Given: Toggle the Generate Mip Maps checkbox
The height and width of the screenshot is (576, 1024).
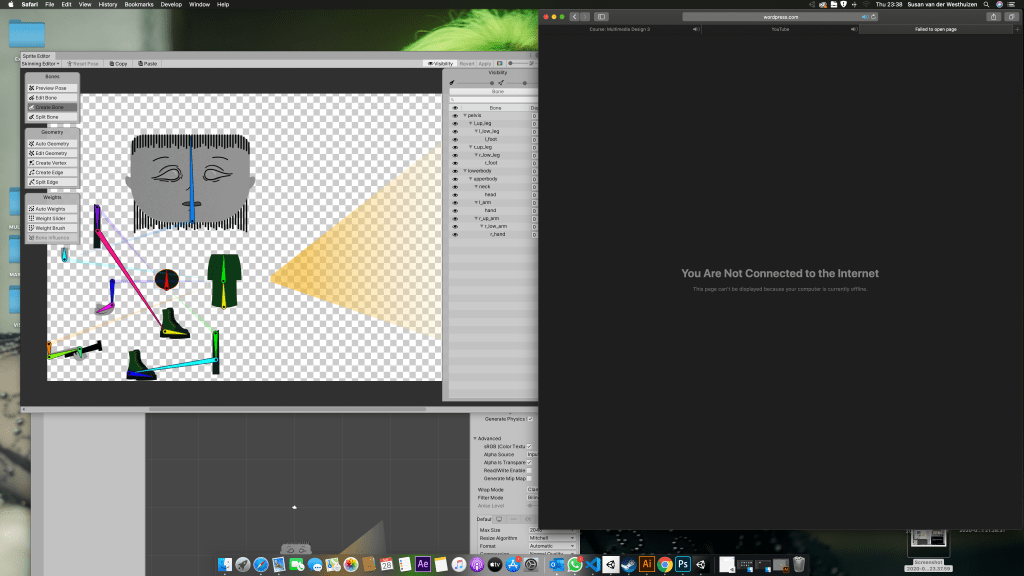Looking at the screenshot, I should tap(530, 480).
